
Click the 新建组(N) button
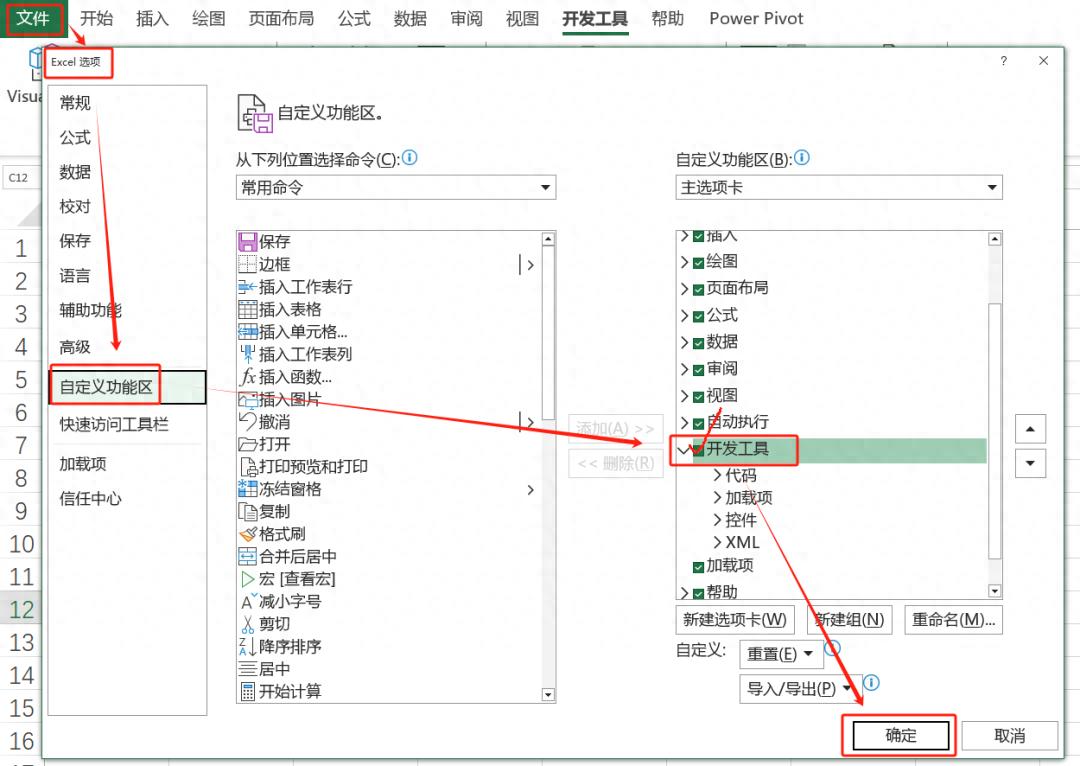850,620
